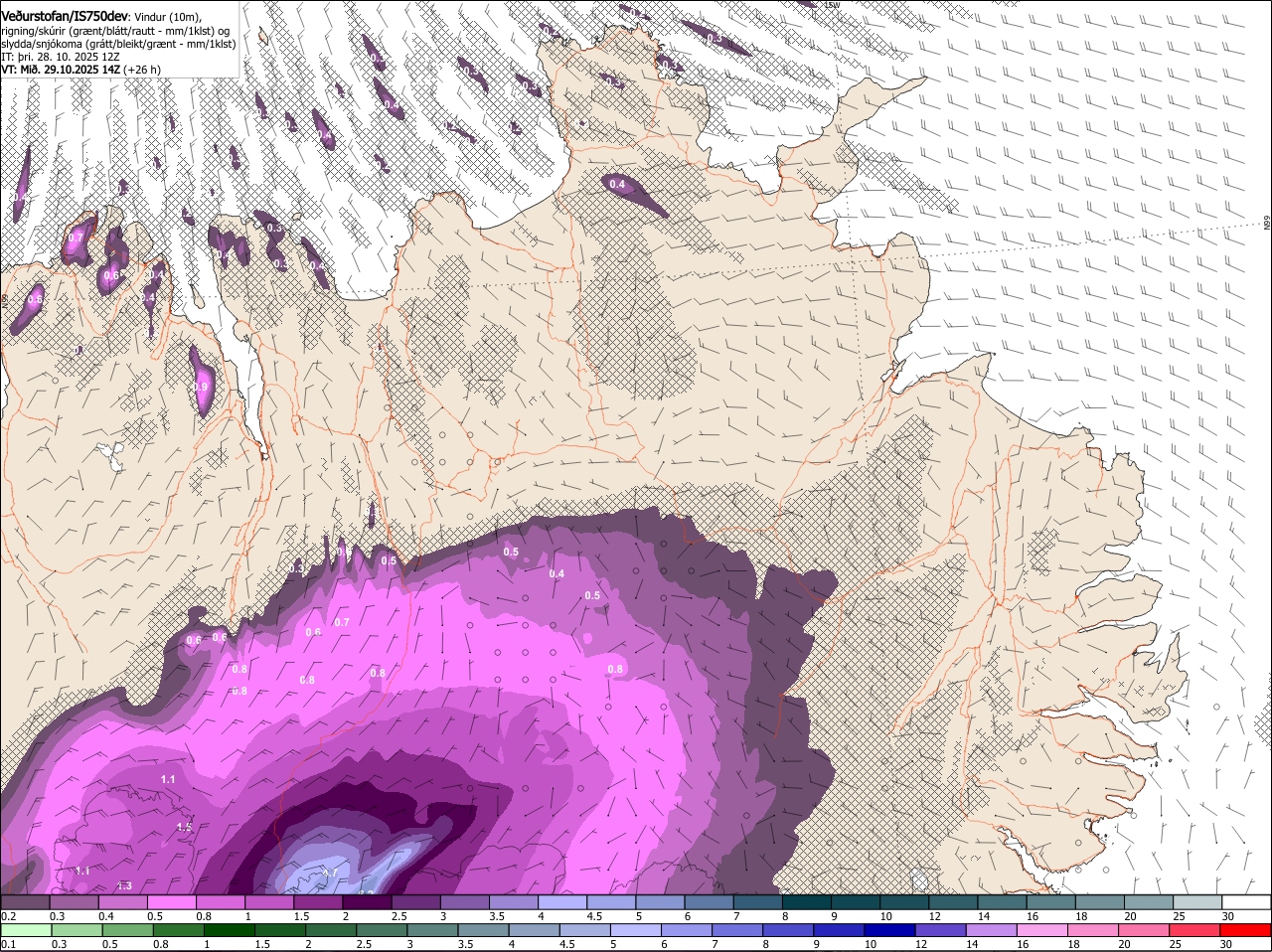
Task: Select pale grey snow swatch between 25 and 30
Action: tap(1197, 901)
